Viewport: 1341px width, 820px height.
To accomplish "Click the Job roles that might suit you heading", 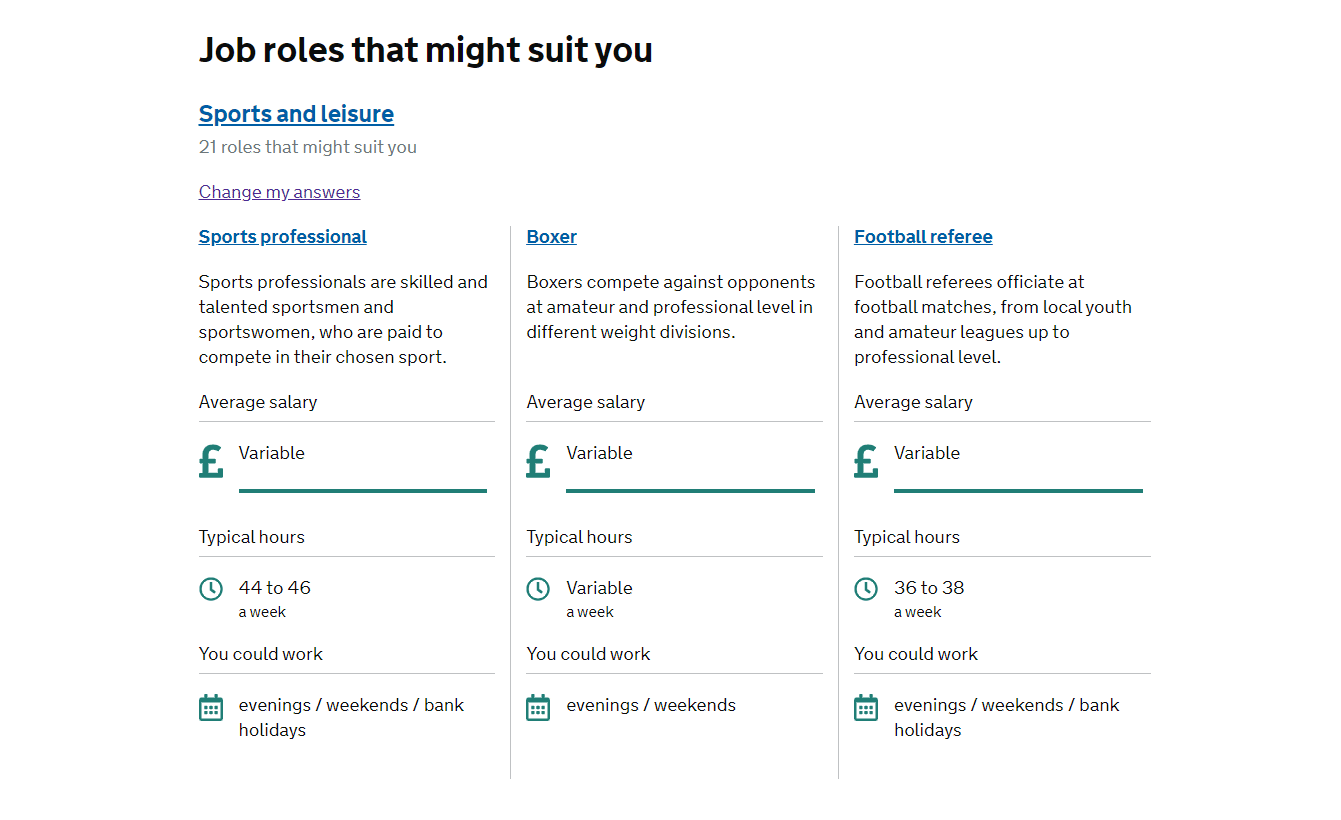I will pyautogui.click(x=425, y=50).
